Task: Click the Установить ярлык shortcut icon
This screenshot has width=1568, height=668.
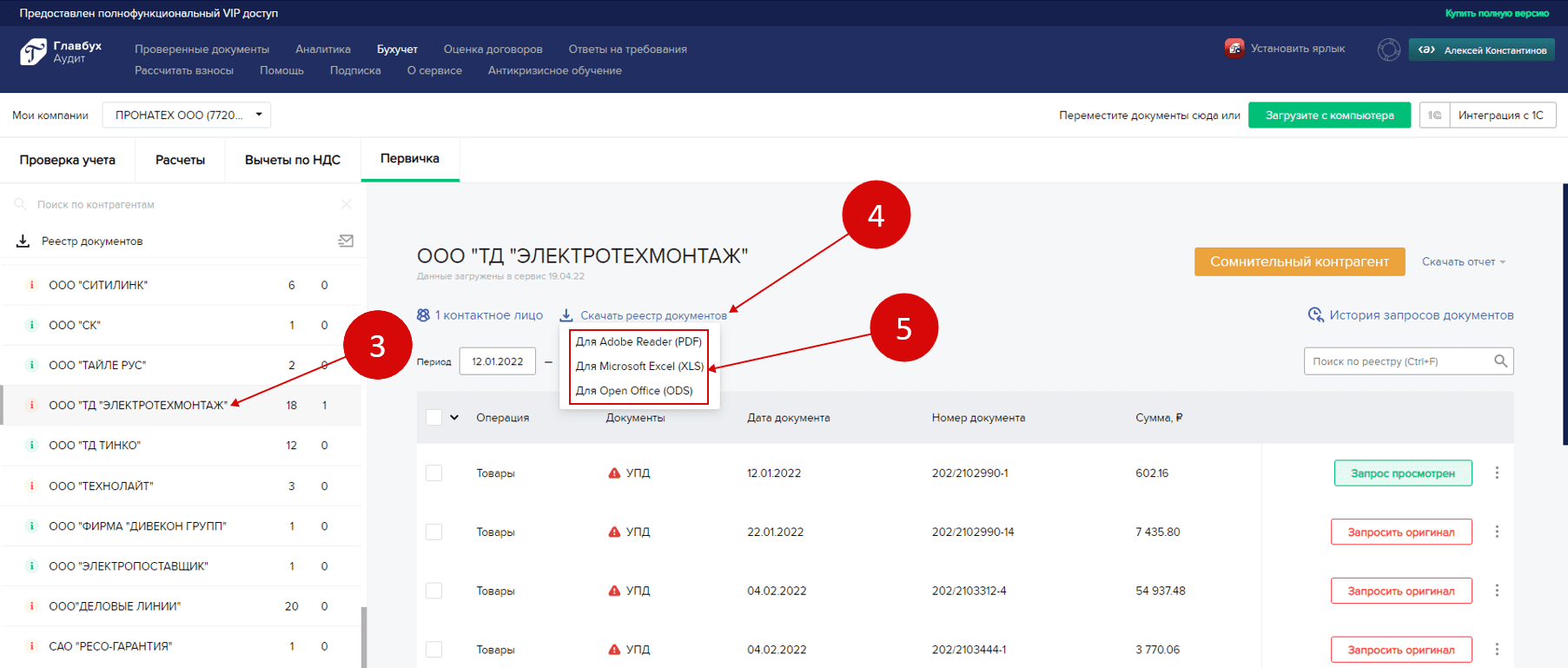Action: pos(1234,49)
